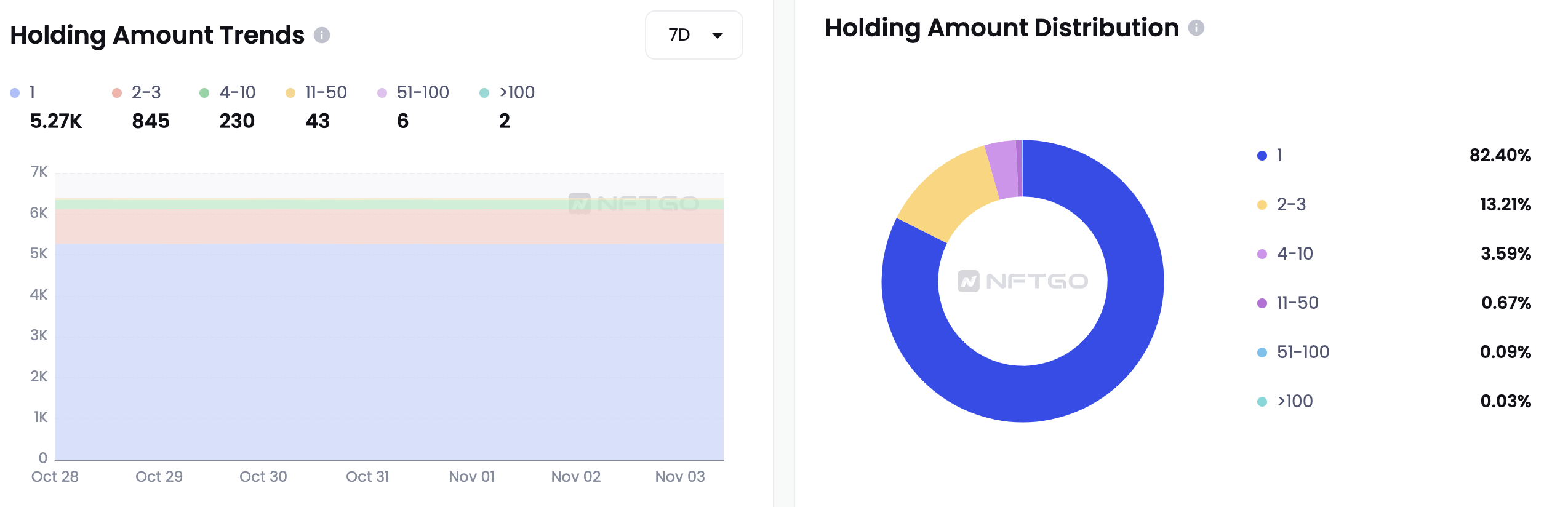Click yellow dot for '2-3' in distribution legend
This screenshot has height=507, width=1568.
point(1262,205)
